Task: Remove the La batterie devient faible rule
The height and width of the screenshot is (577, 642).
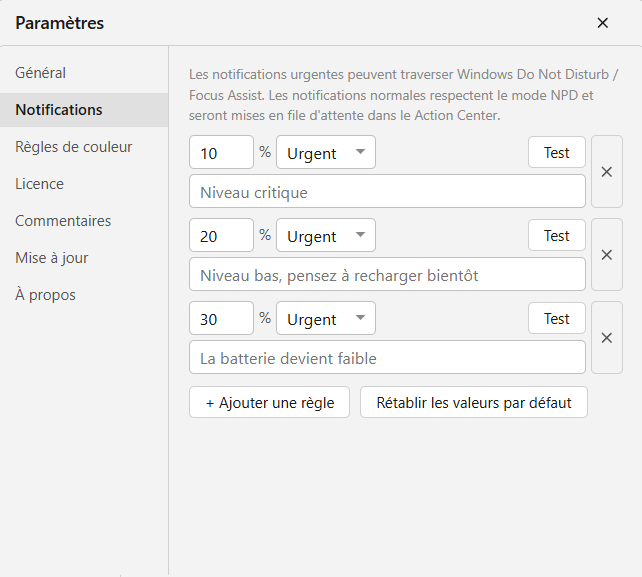Action: coord(607,338)
